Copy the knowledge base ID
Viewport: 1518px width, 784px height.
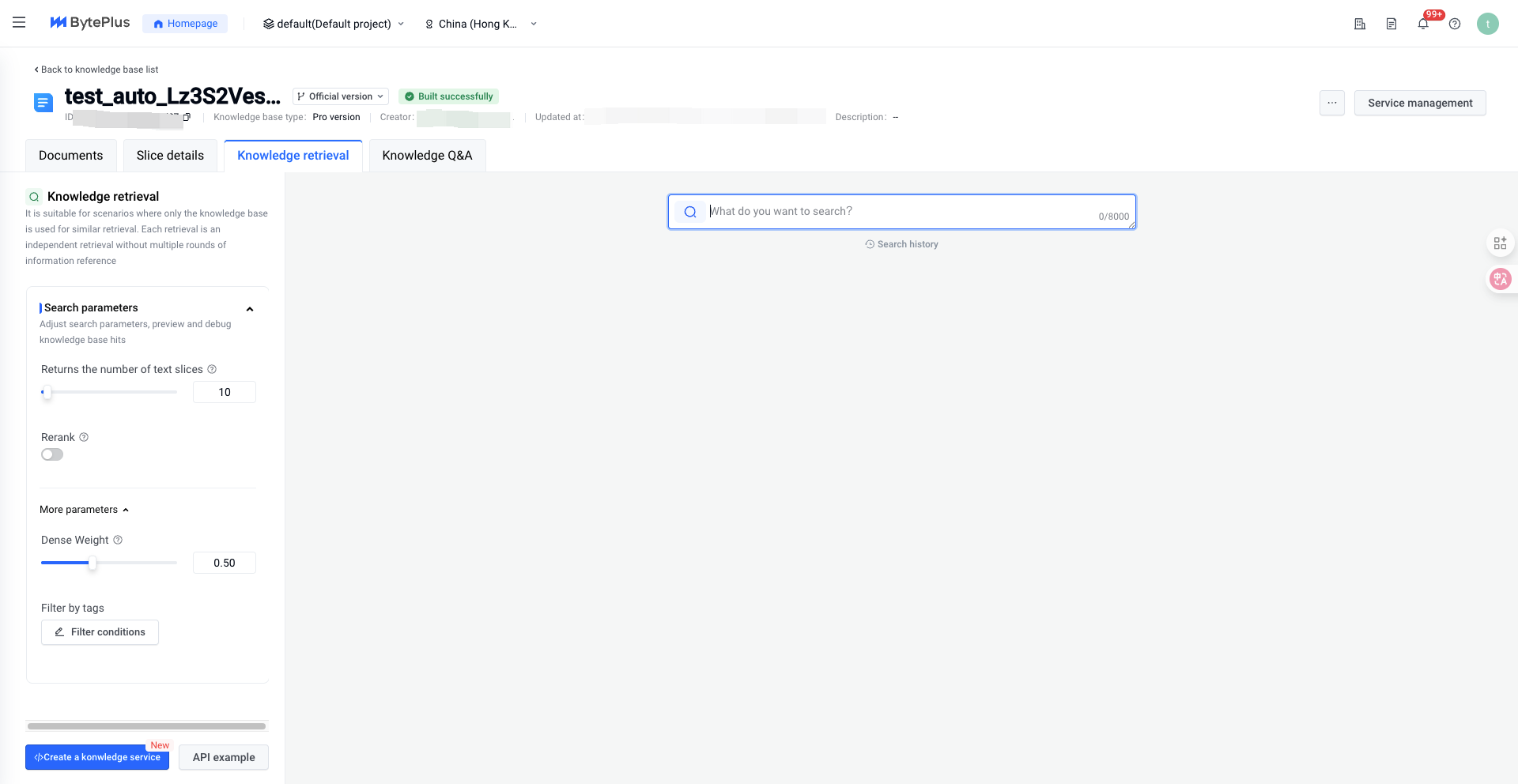point(187,117)
